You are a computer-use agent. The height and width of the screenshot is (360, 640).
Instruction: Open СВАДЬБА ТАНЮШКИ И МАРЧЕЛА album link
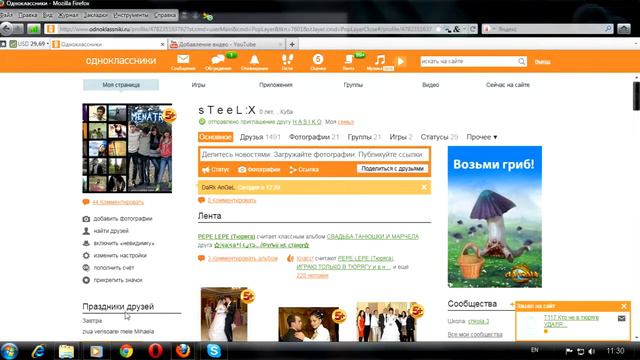[x=373, y=236]
